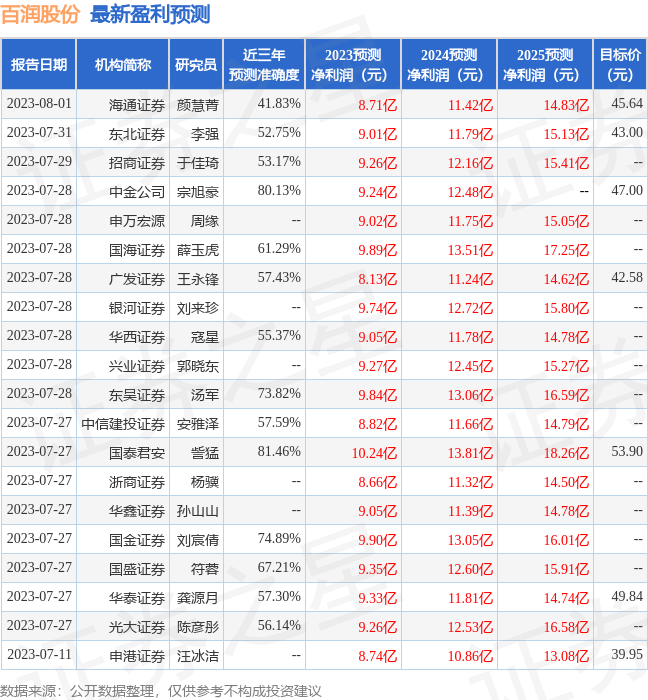Click the 百润股份 title text
The image size is (648, 700).
click(40, 14)
